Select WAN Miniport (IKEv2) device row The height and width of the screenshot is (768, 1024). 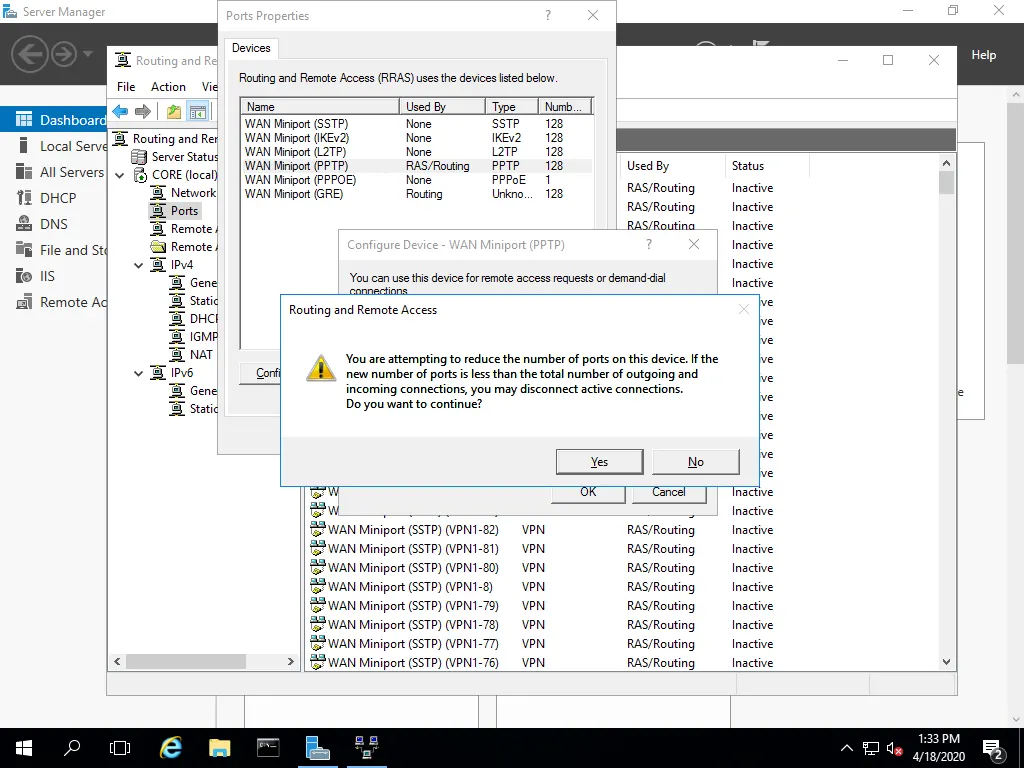416,138
